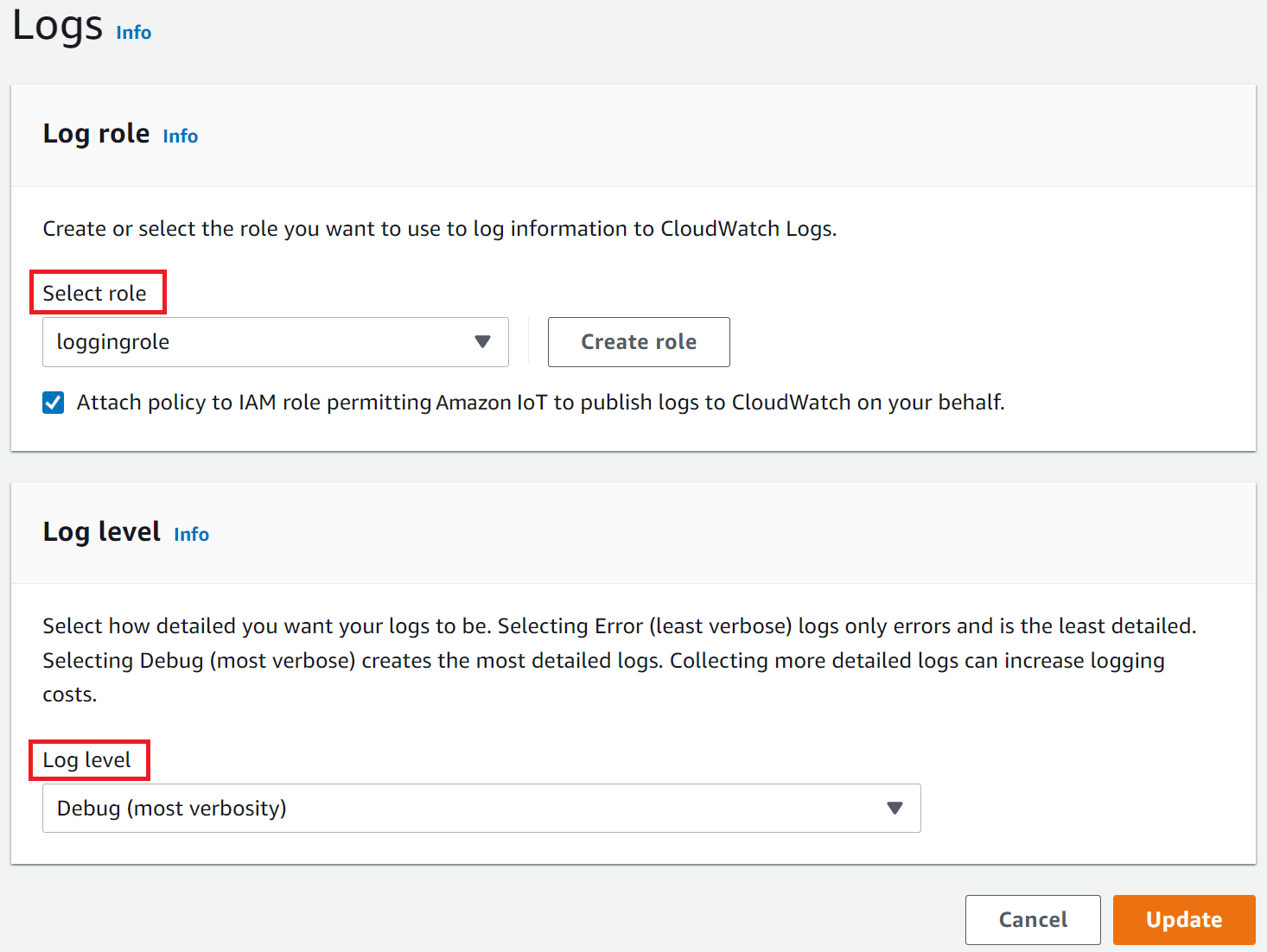Click the Log role section heading
1267x952 pixels.
(x=97, y=134)
